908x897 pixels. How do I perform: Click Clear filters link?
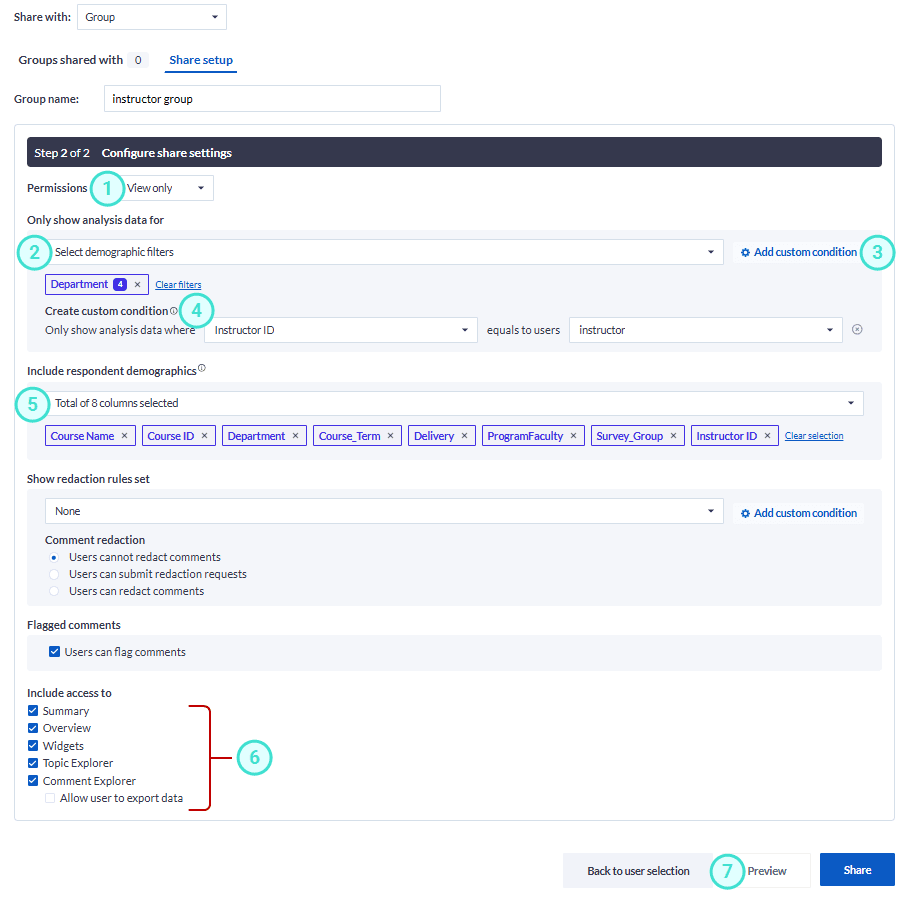[x=178, y=285]
